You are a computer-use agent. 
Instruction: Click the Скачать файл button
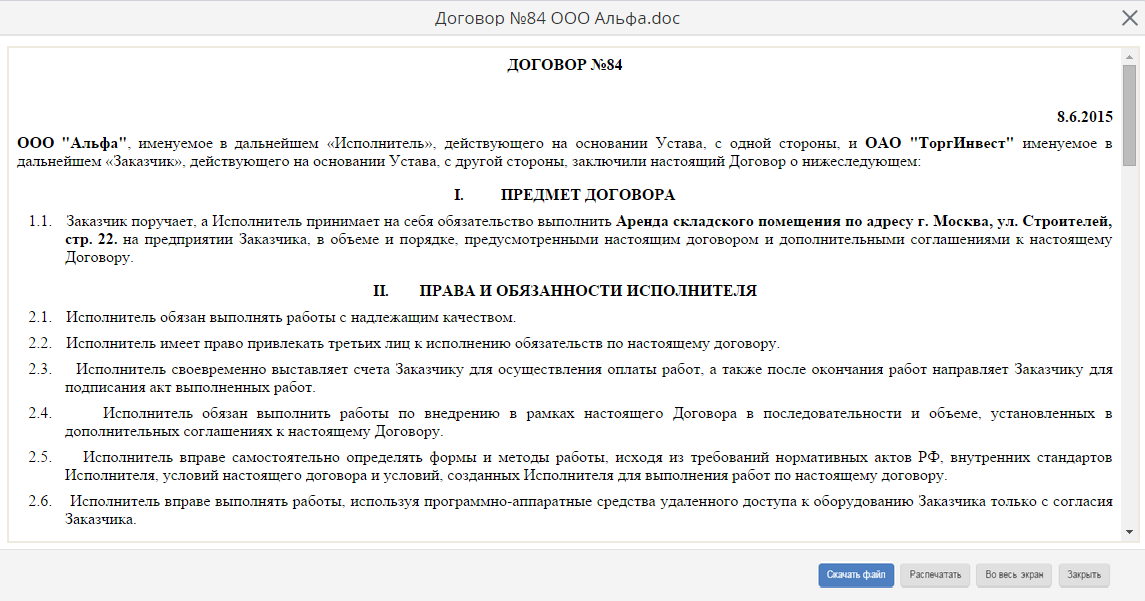coord(856,575)
